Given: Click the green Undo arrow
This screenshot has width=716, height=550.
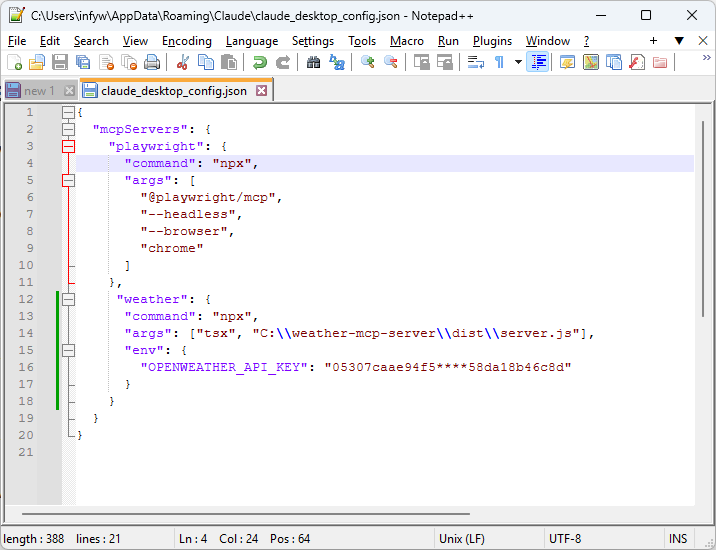Looking at the screenshot, I should (259, 62).
